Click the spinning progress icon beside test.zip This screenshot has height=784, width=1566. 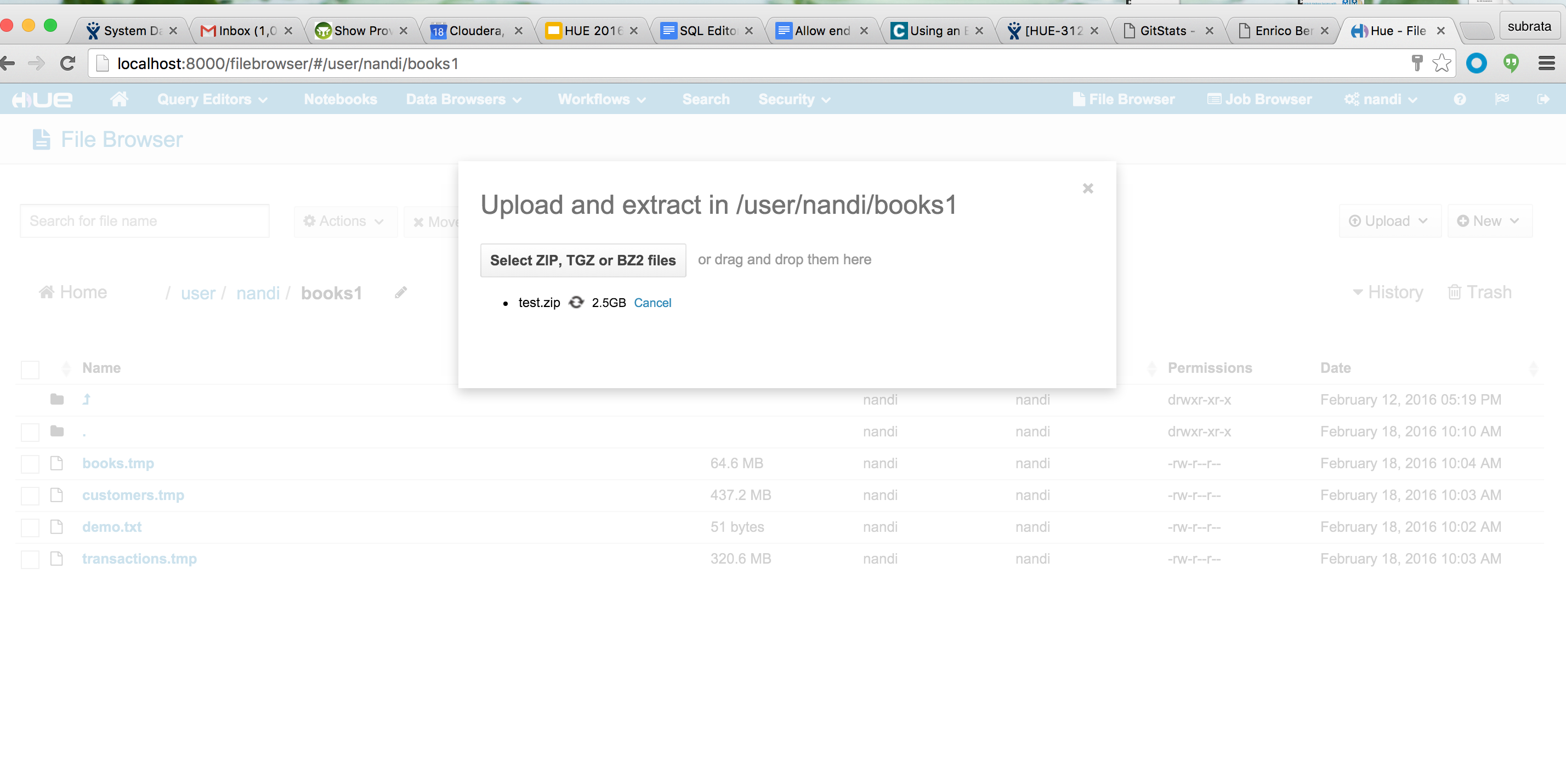click(576, 302)
